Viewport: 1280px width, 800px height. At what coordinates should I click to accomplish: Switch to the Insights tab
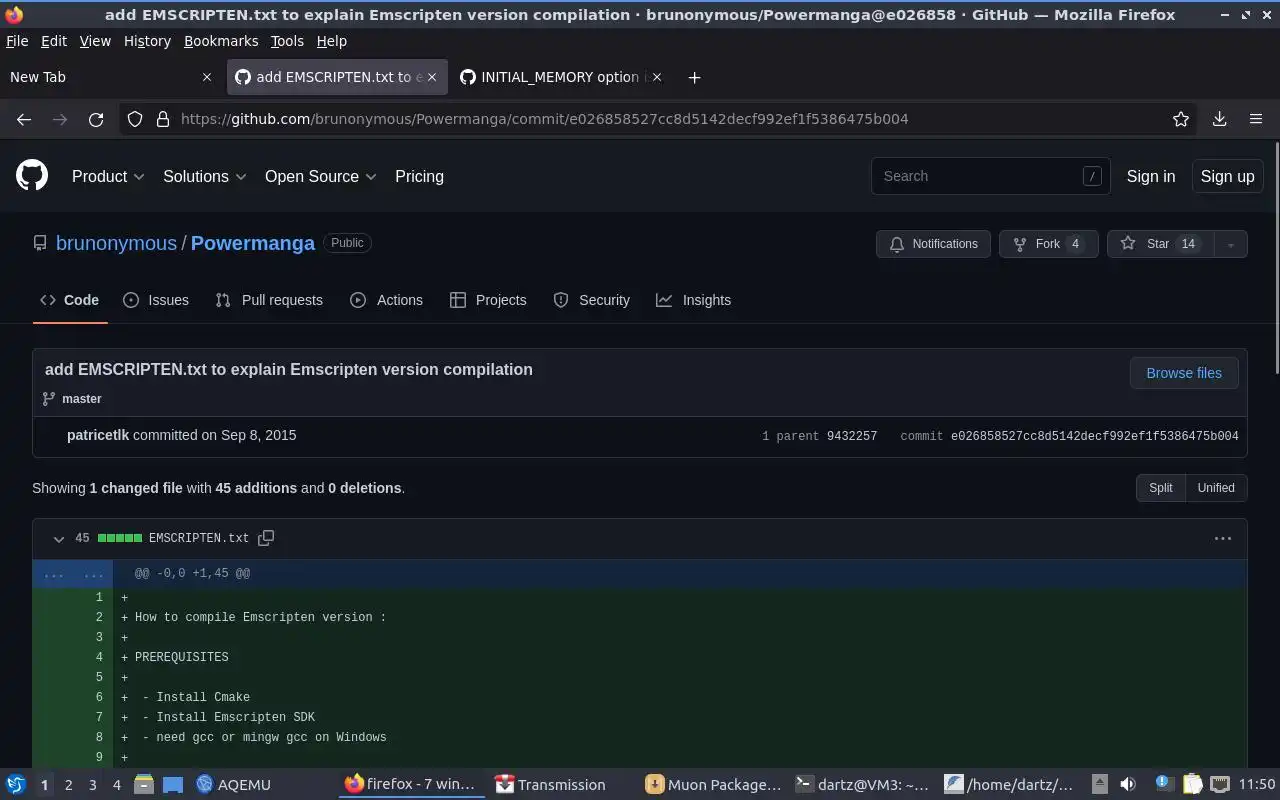click(694, 300)
